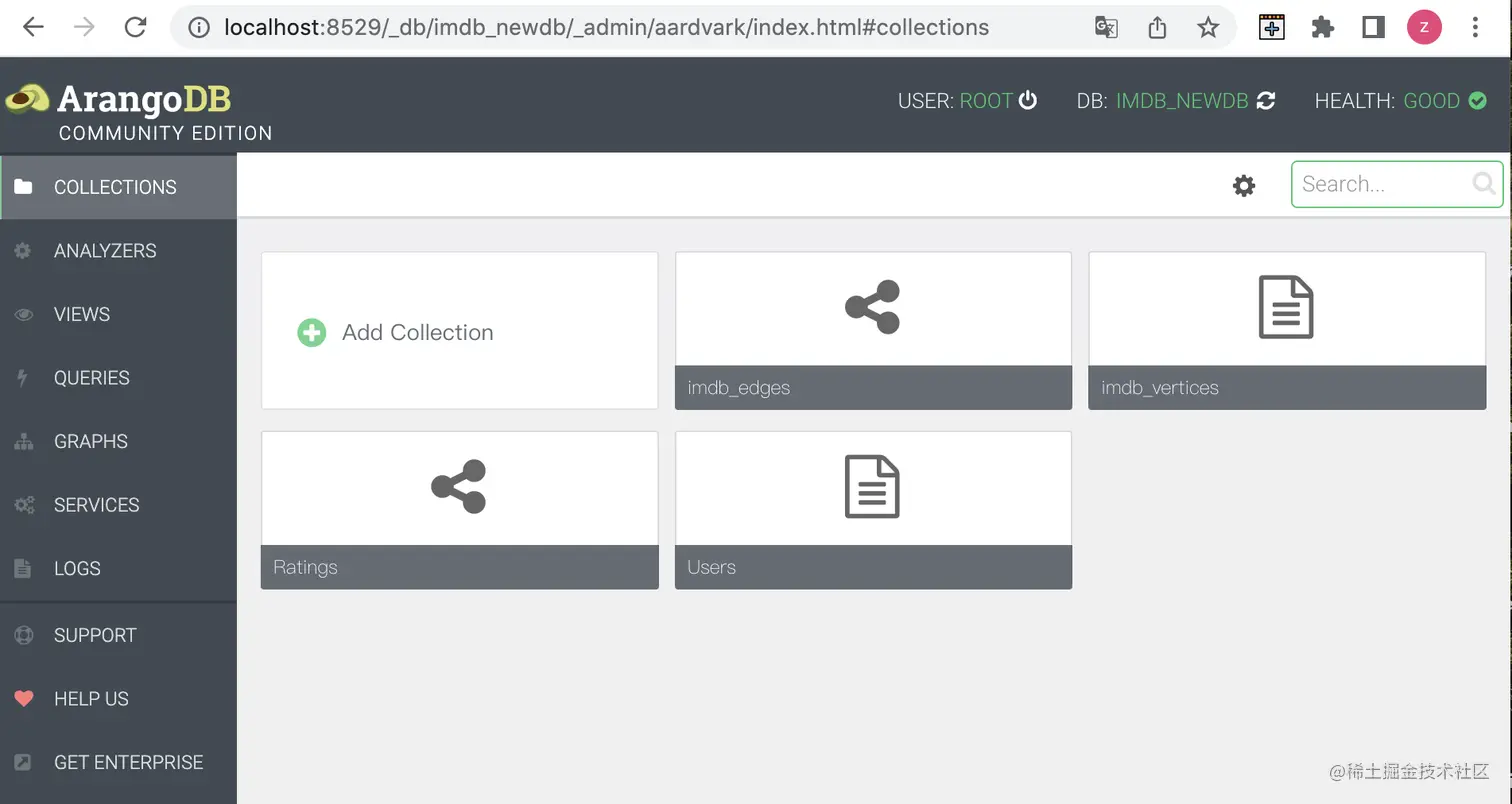Open the VIEWS sidebar section
The height and width of the screenshot is (804, 1512).
[x=118, y=314]
